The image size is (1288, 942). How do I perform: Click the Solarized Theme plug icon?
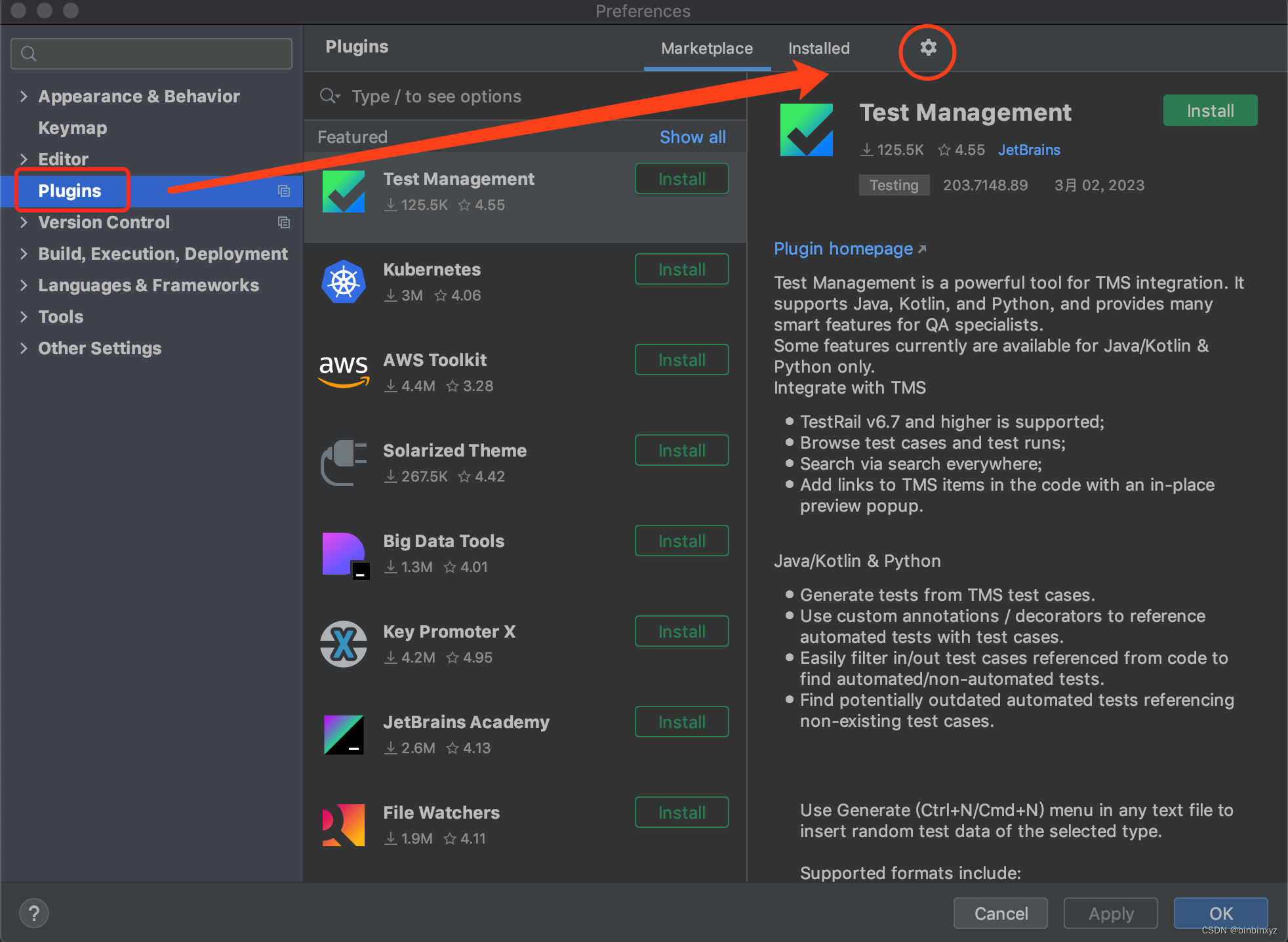click(x=344, y=462)
